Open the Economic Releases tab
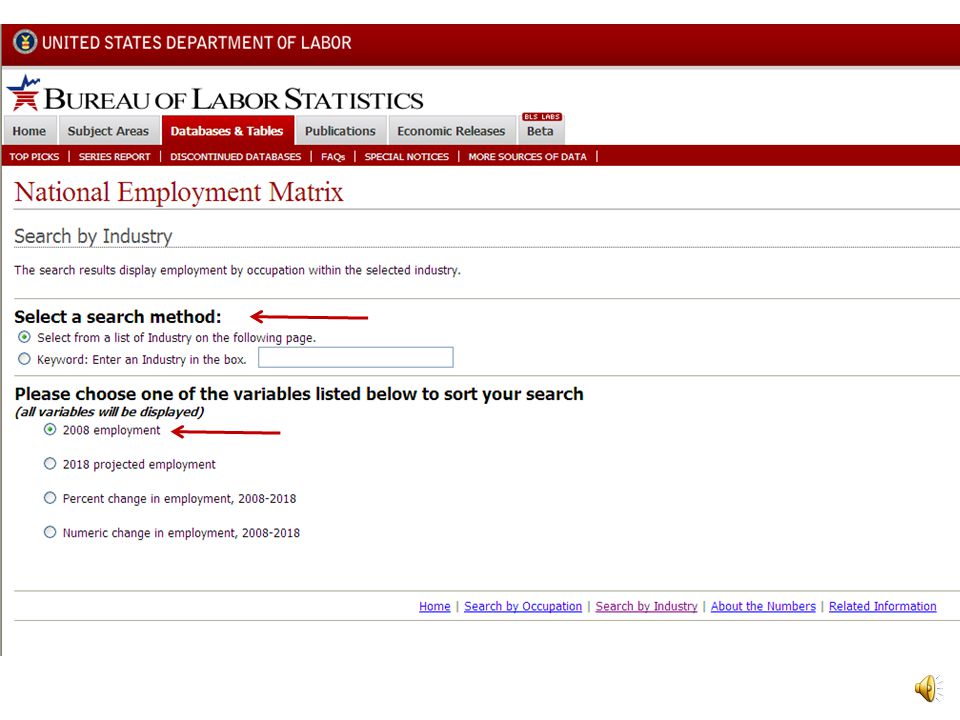This screenshot has height=720, width=960. pos(451,131)
